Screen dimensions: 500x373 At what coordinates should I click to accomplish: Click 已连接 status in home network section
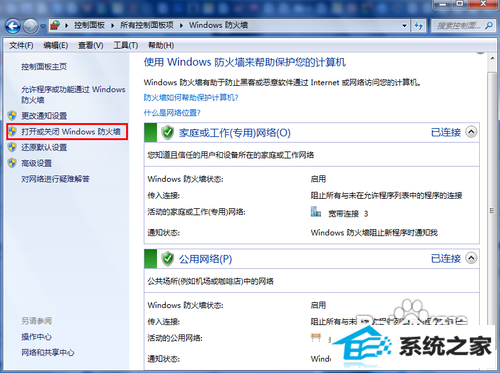[x=446, y=132]
